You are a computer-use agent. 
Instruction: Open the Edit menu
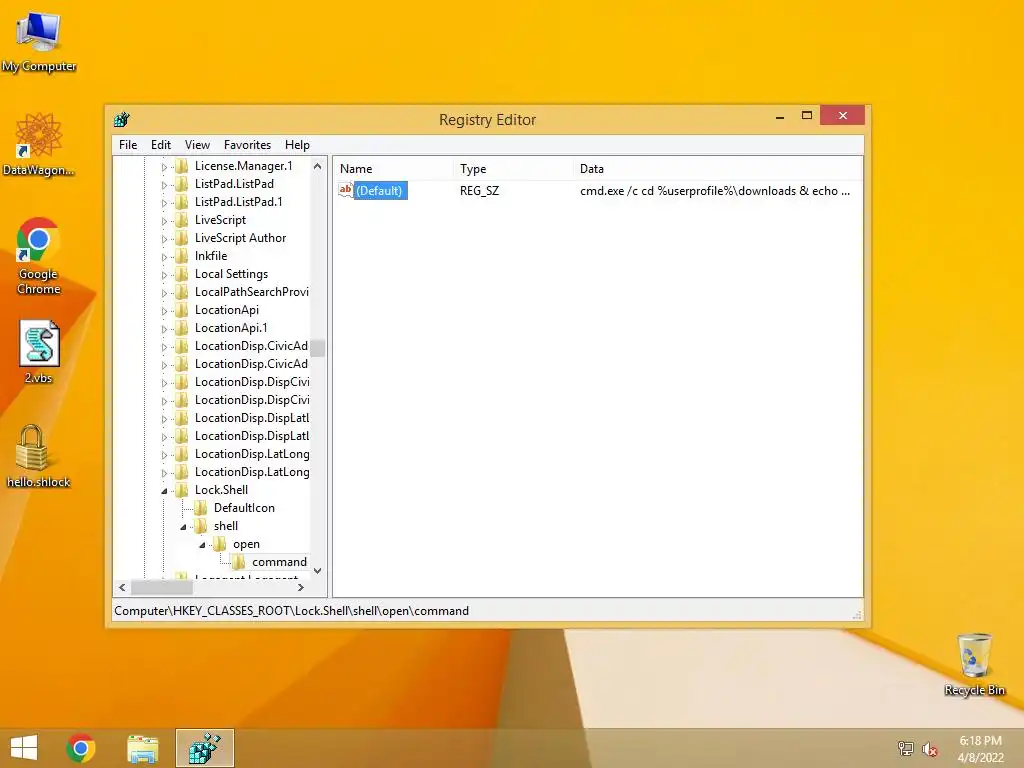pos(161,145)
